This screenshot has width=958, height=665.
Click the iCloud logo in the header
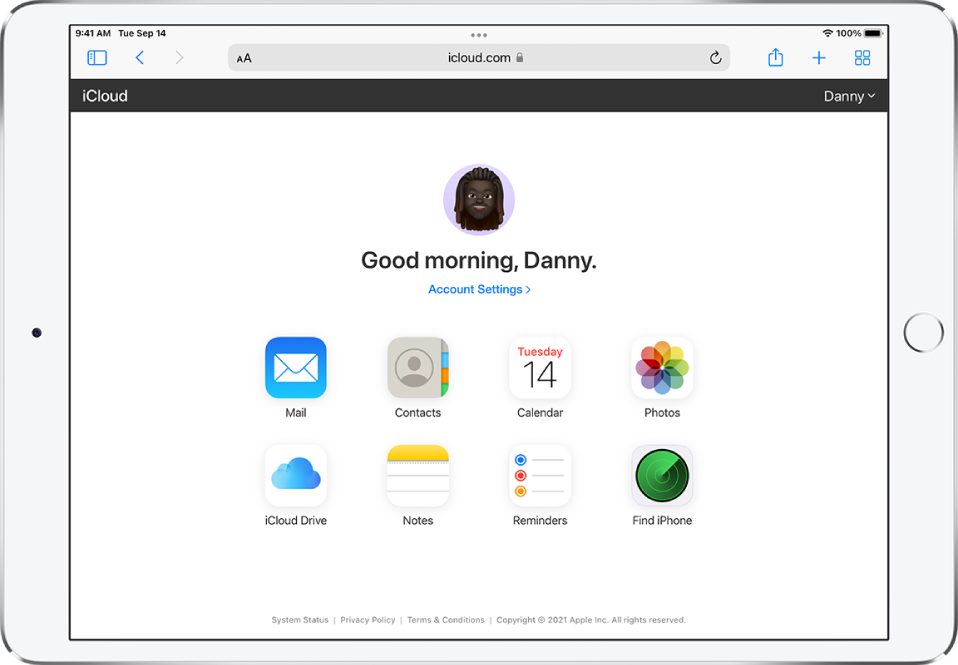(x=105, y=96)
